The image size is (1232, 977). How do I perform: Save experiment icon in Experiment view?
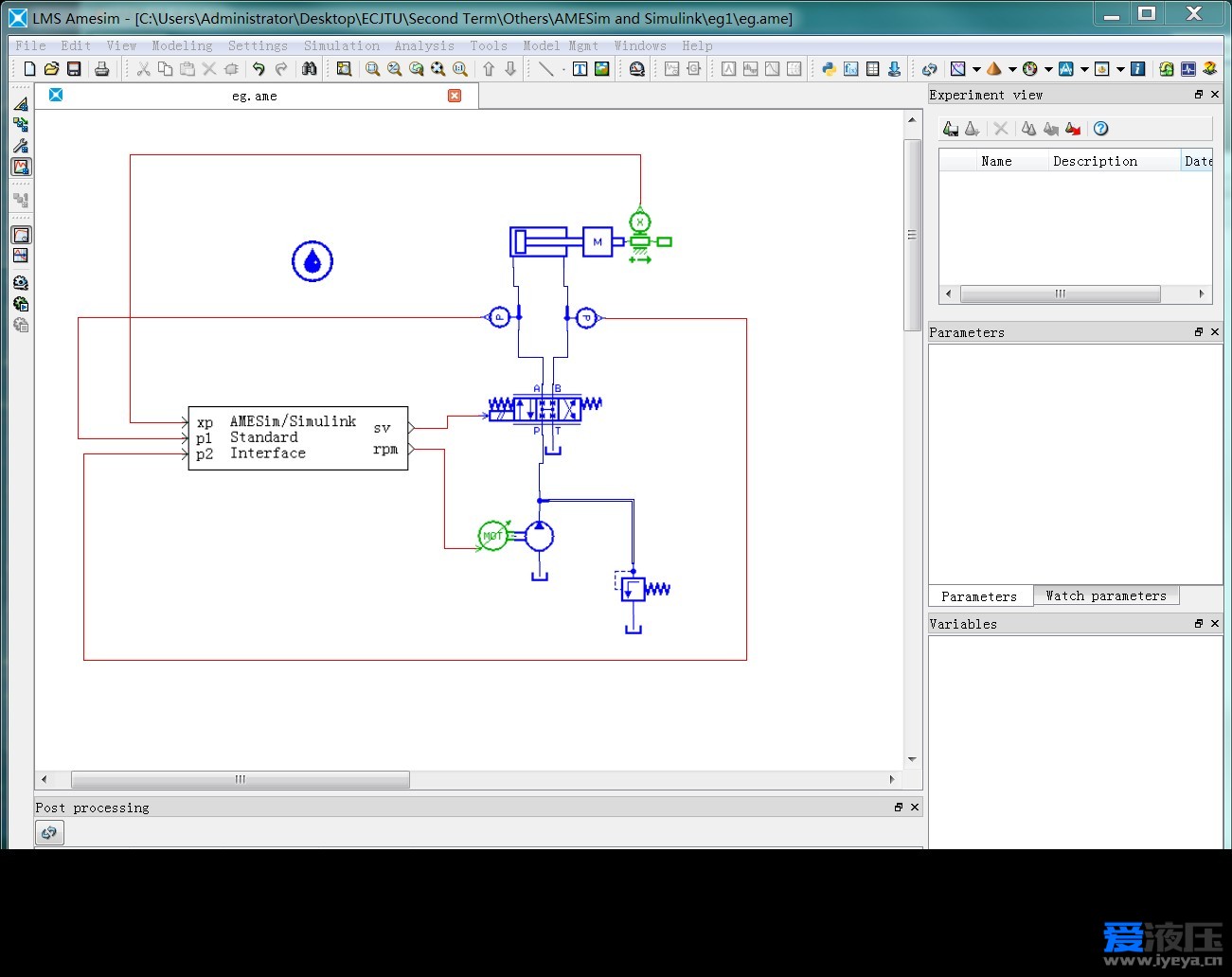click(x=950, y=129)
